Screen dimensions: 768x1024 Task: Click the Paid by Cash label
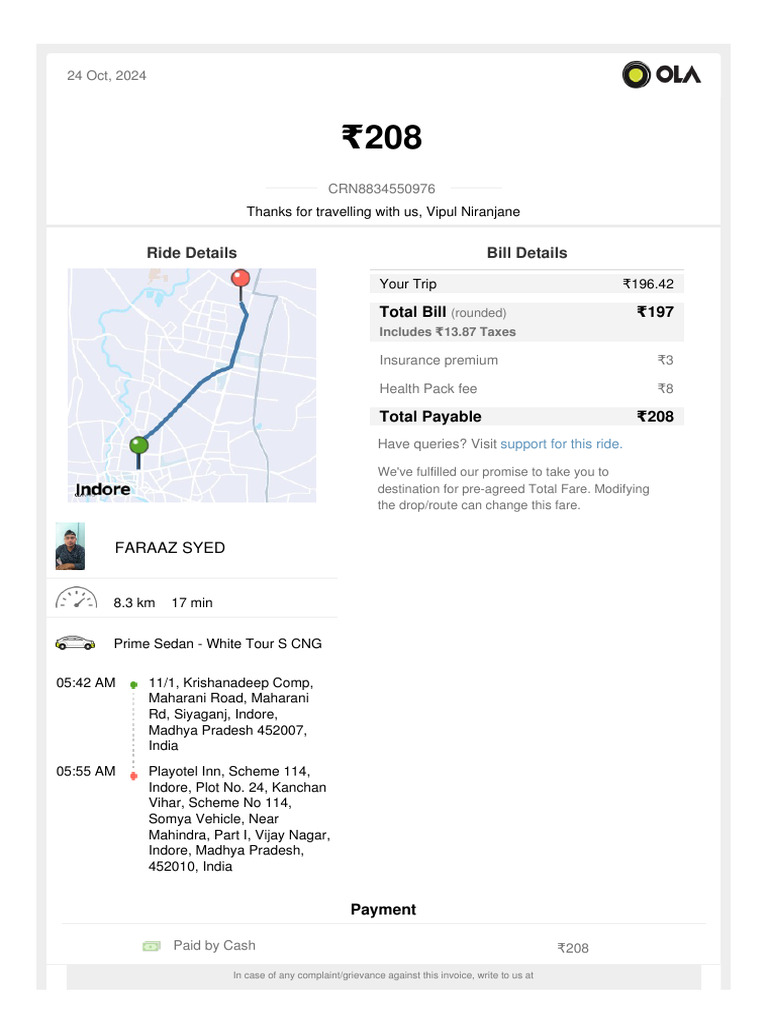[x=214, y=945]
